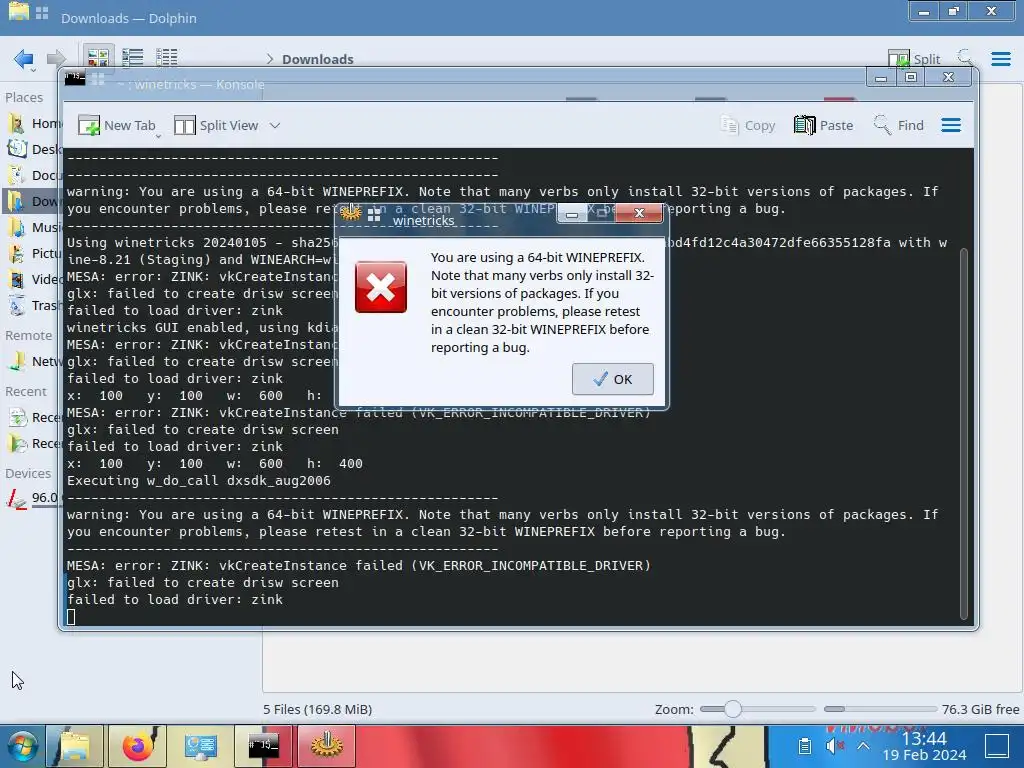Click the Dolphin Split button

pyautogui.click(x=914, y=59)
